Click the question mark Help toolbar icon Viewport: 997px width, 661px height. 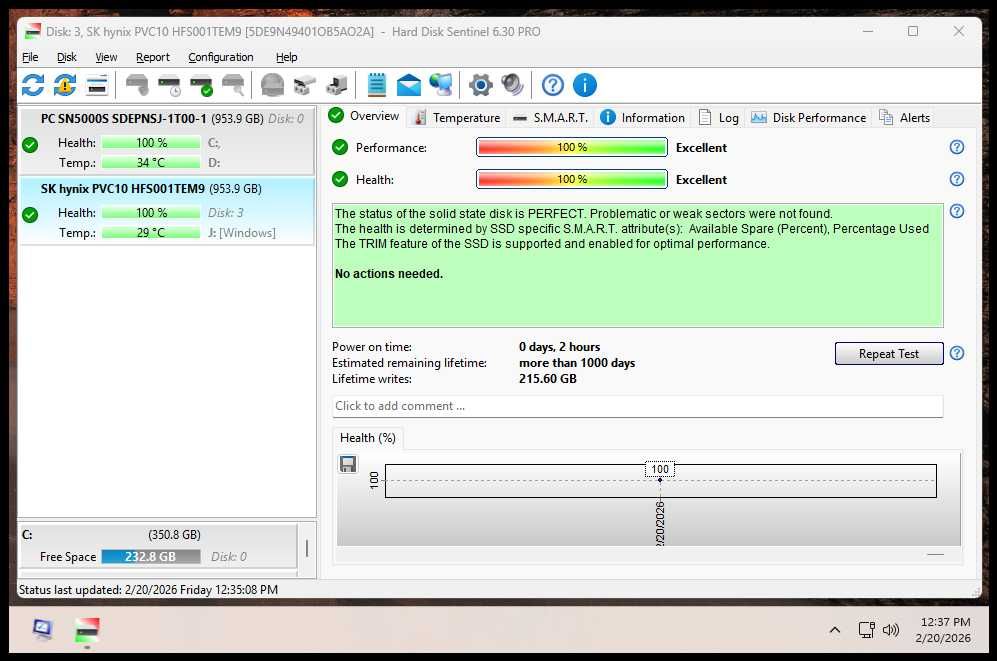[x=553, y=85]
